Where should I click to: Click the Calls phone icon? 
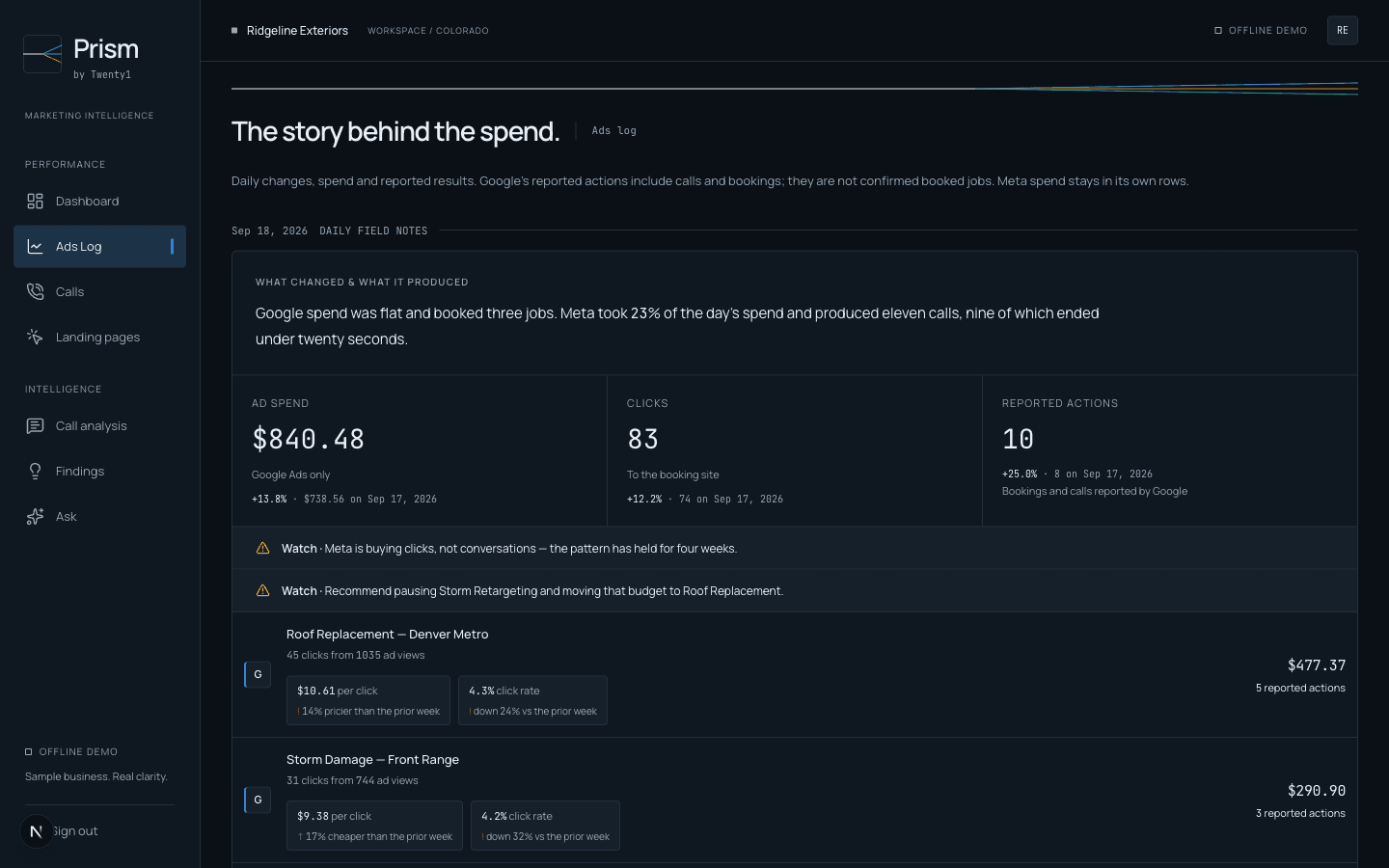pos(35,291)
